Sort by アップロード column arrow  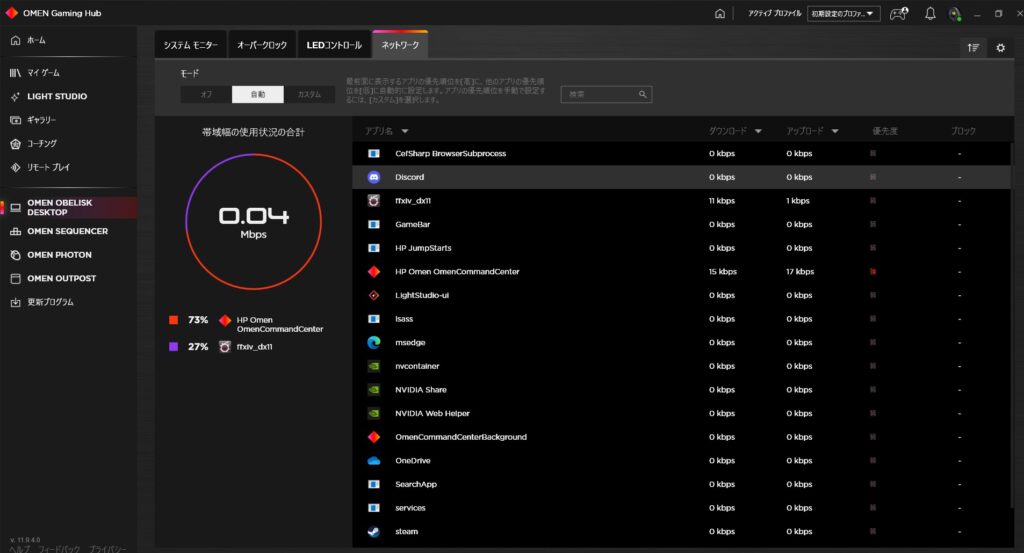tap(834, 131)
